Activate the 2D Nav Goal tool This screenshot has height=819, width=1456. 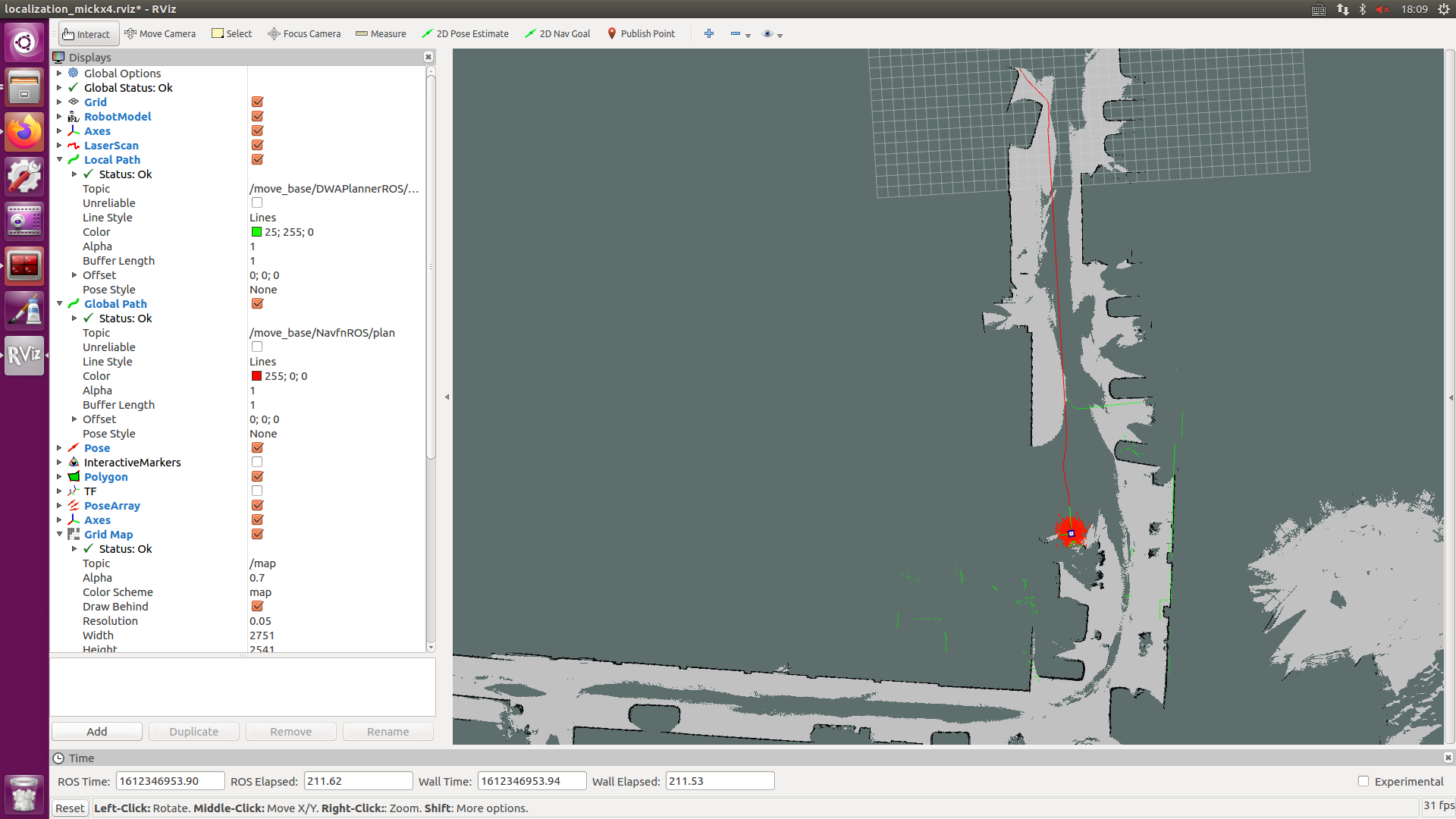pos(557,34)
